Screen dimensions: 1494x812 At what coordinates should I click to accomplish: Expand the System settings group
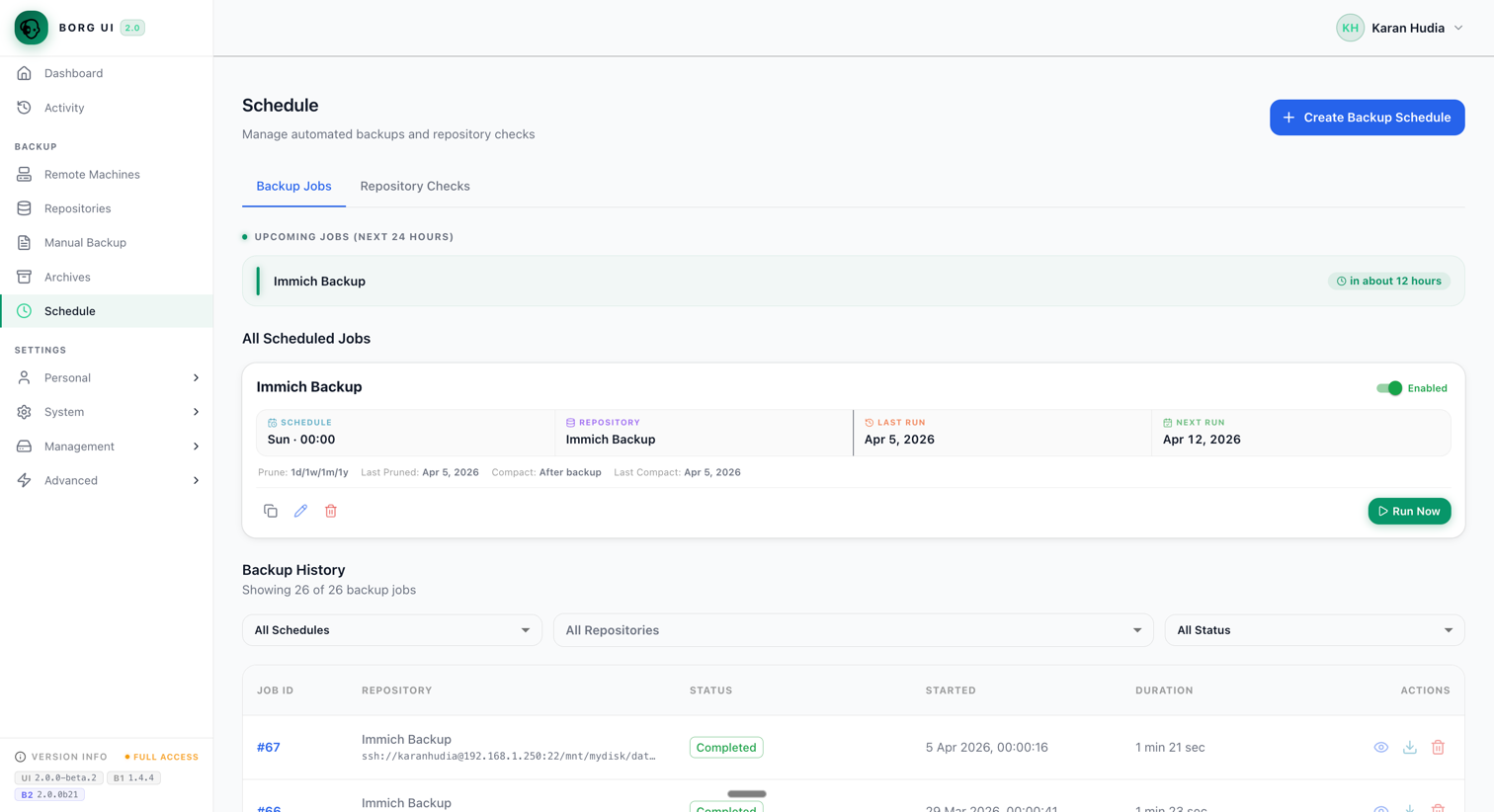click(107, 412)
